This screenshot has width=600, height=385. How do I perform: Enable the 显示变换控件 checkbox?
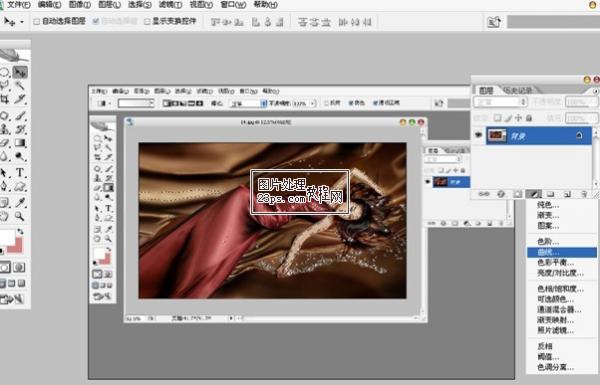(x=147, y=21)
